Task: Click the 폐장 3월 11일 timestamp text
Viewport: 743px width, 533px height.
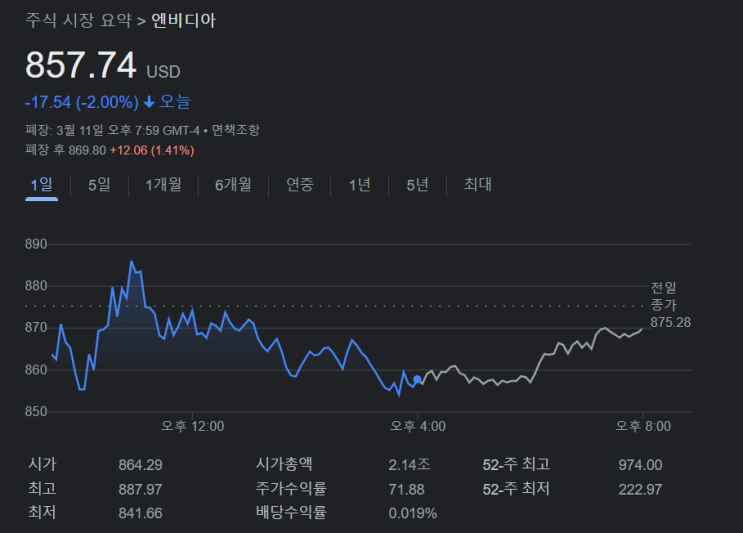Action: point(112,130)
